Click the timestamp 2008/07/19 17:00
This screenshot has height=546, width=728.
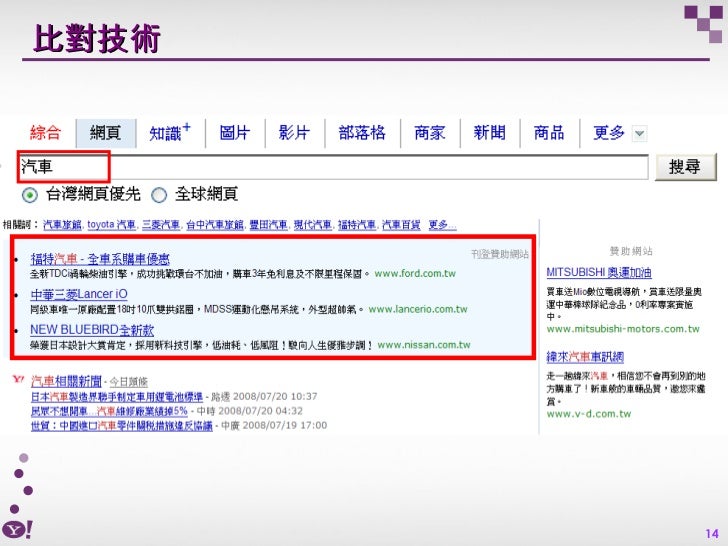[285, 426]
